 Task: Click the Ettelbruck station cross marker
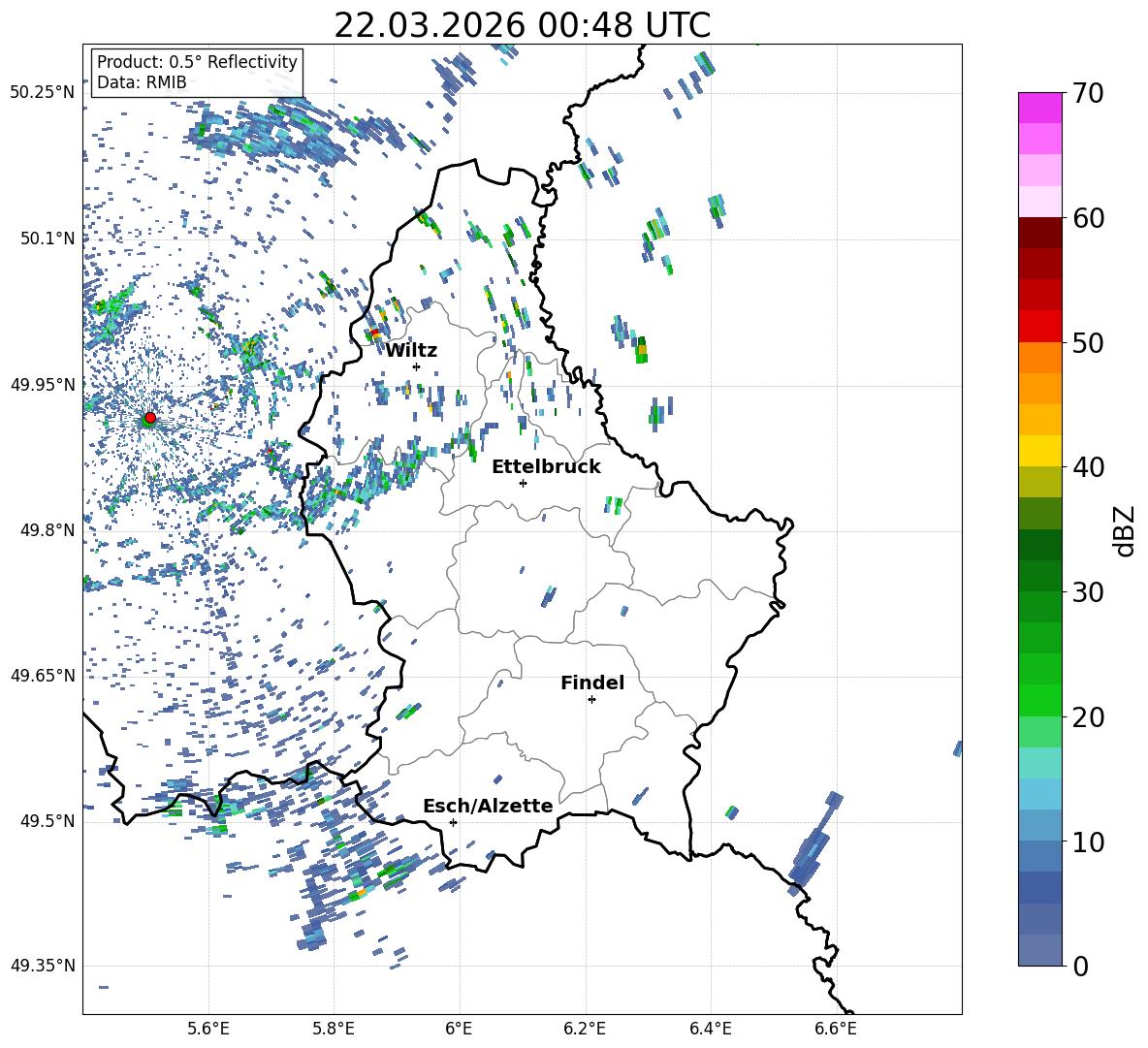(x=523, y=483)
